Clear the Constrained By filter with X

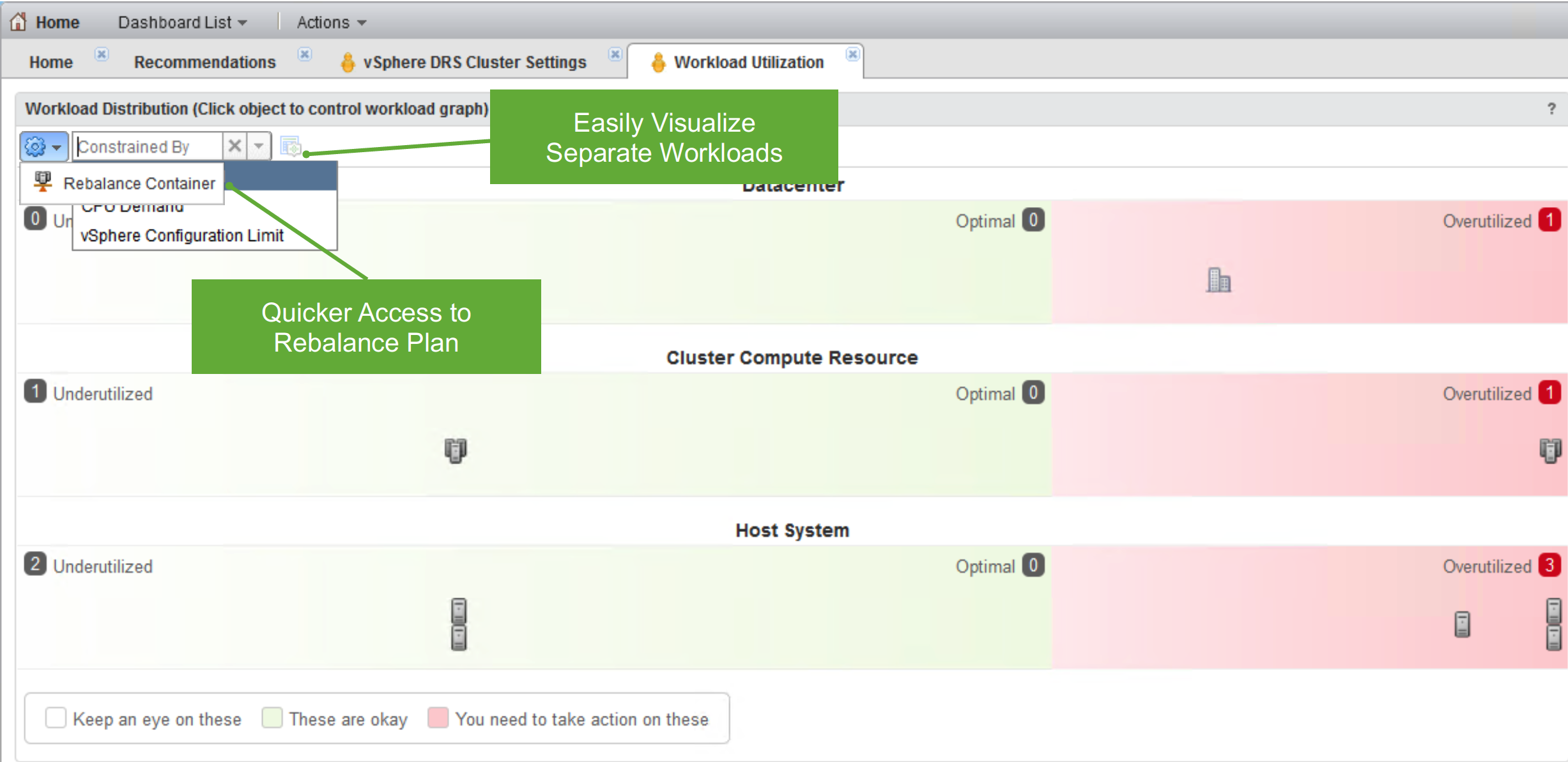pyautogui.click(x=234, y=146)
